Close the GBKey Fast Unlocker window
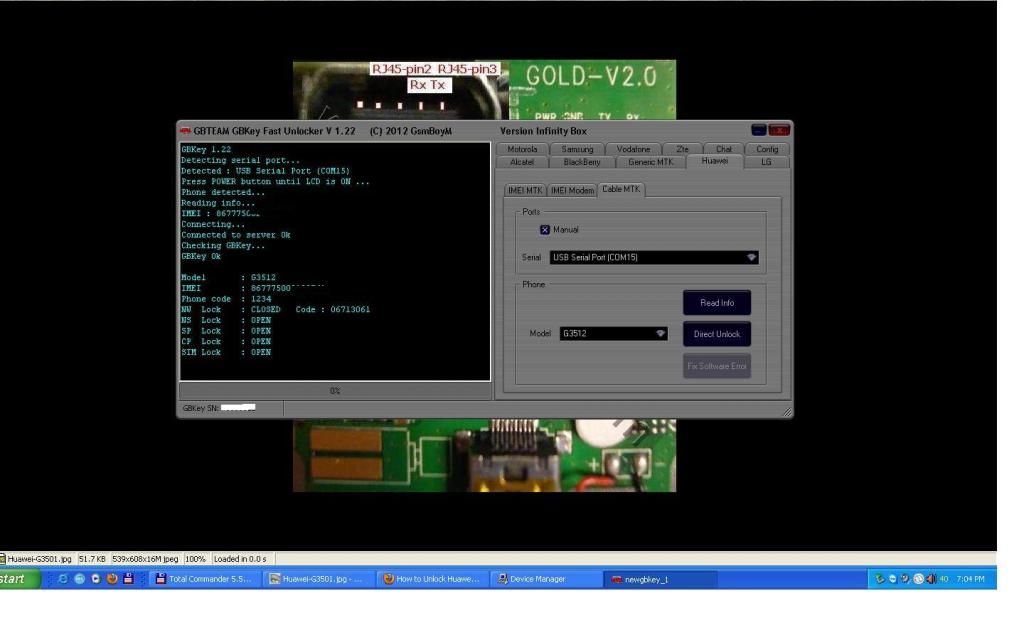This screenshot has height=640, width=1024. (779, 131)
